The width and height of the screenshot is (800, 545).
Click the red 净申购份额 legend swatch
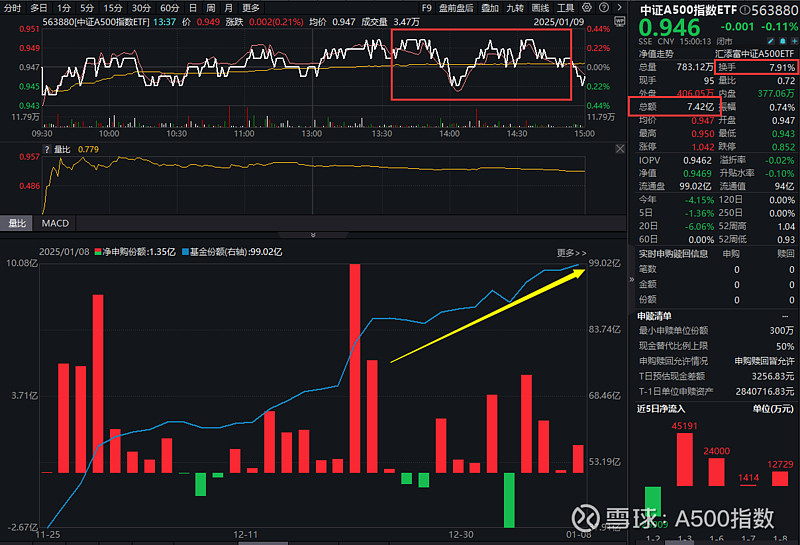(98, 252)
